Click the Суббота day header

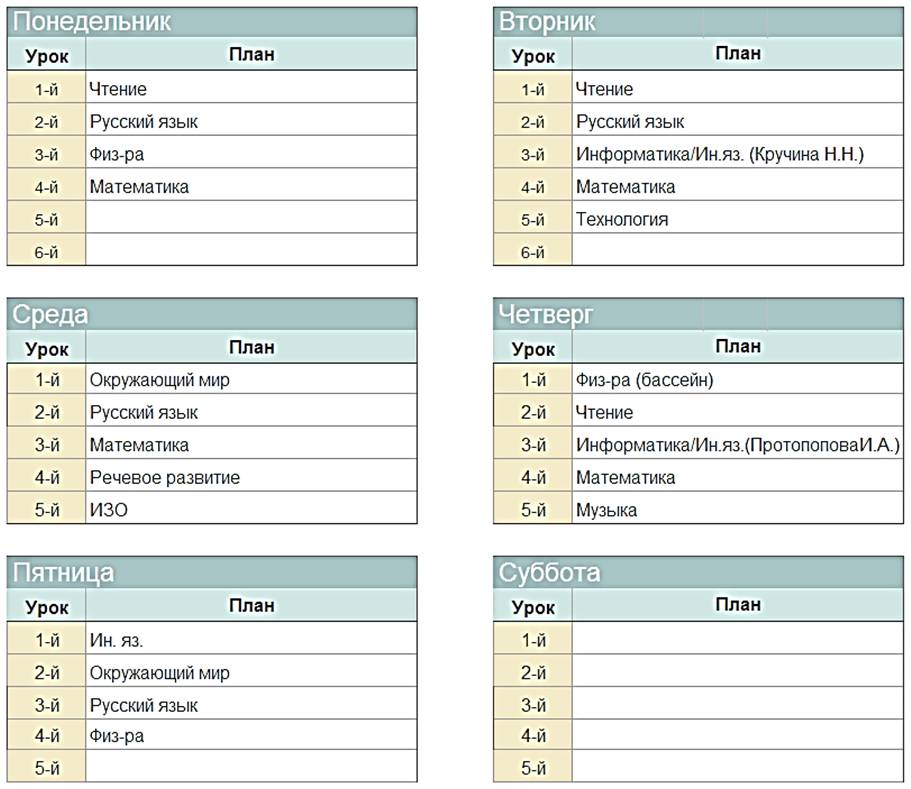tap(698, 572)
